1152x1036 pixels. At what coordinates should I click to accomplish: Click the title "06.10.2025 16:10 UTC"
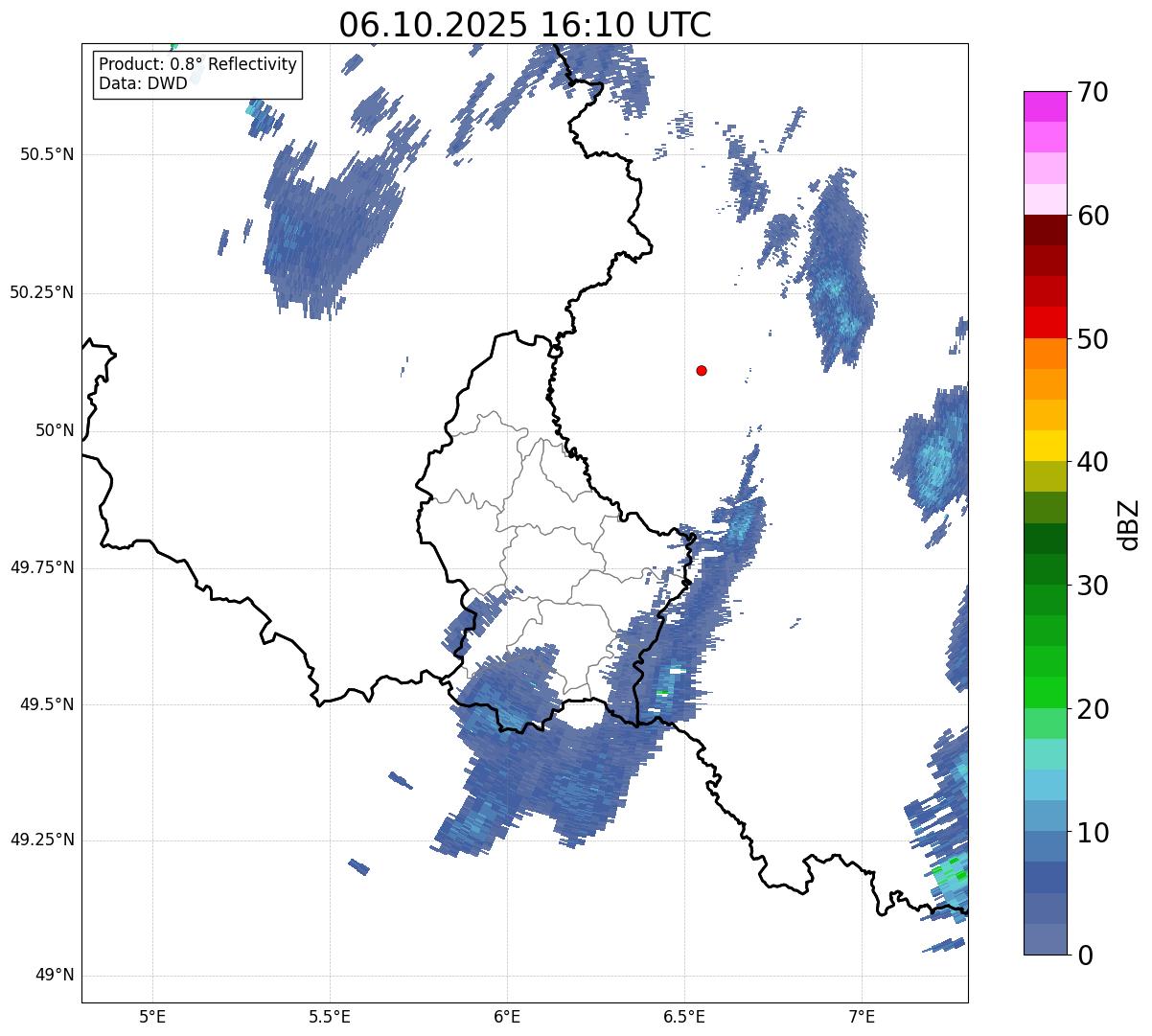525,25
